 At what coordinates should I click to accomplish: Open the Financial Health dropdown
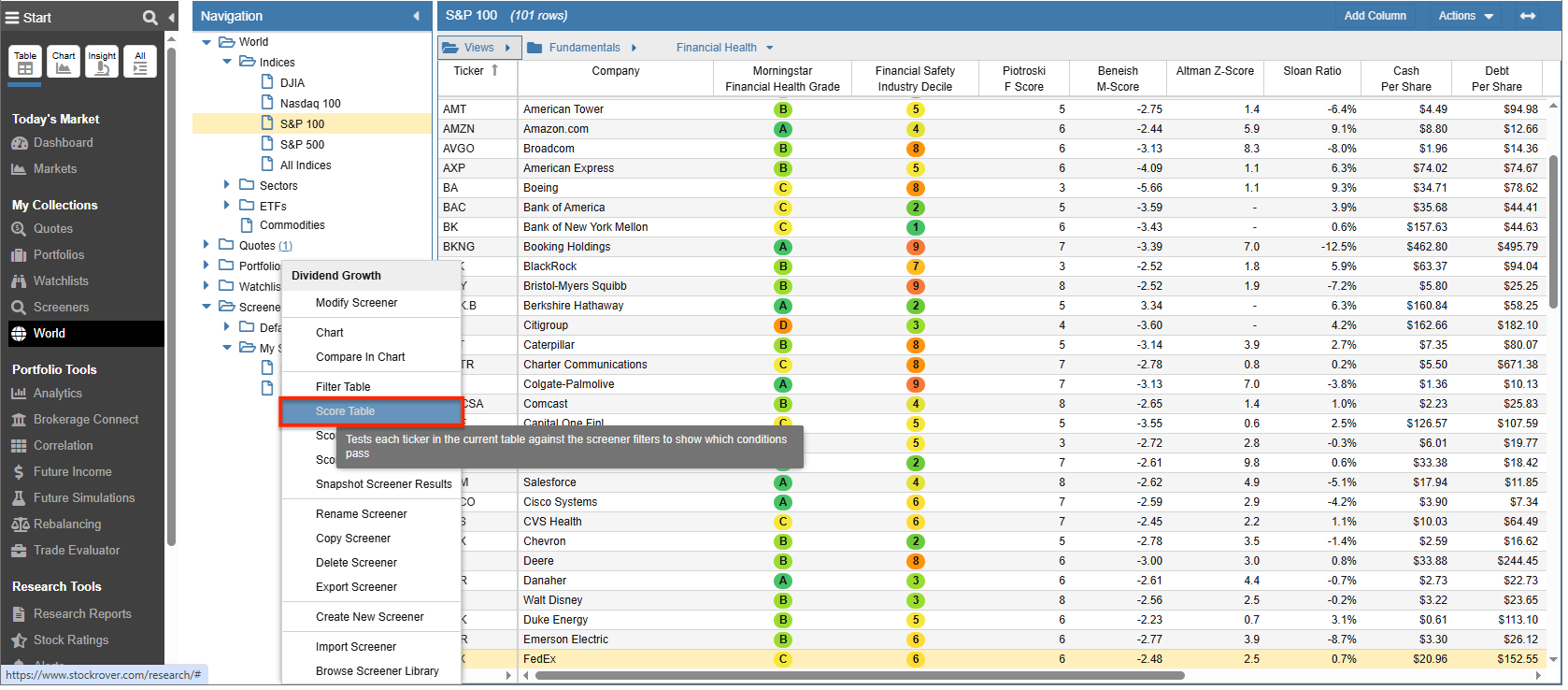click(725, 48)
